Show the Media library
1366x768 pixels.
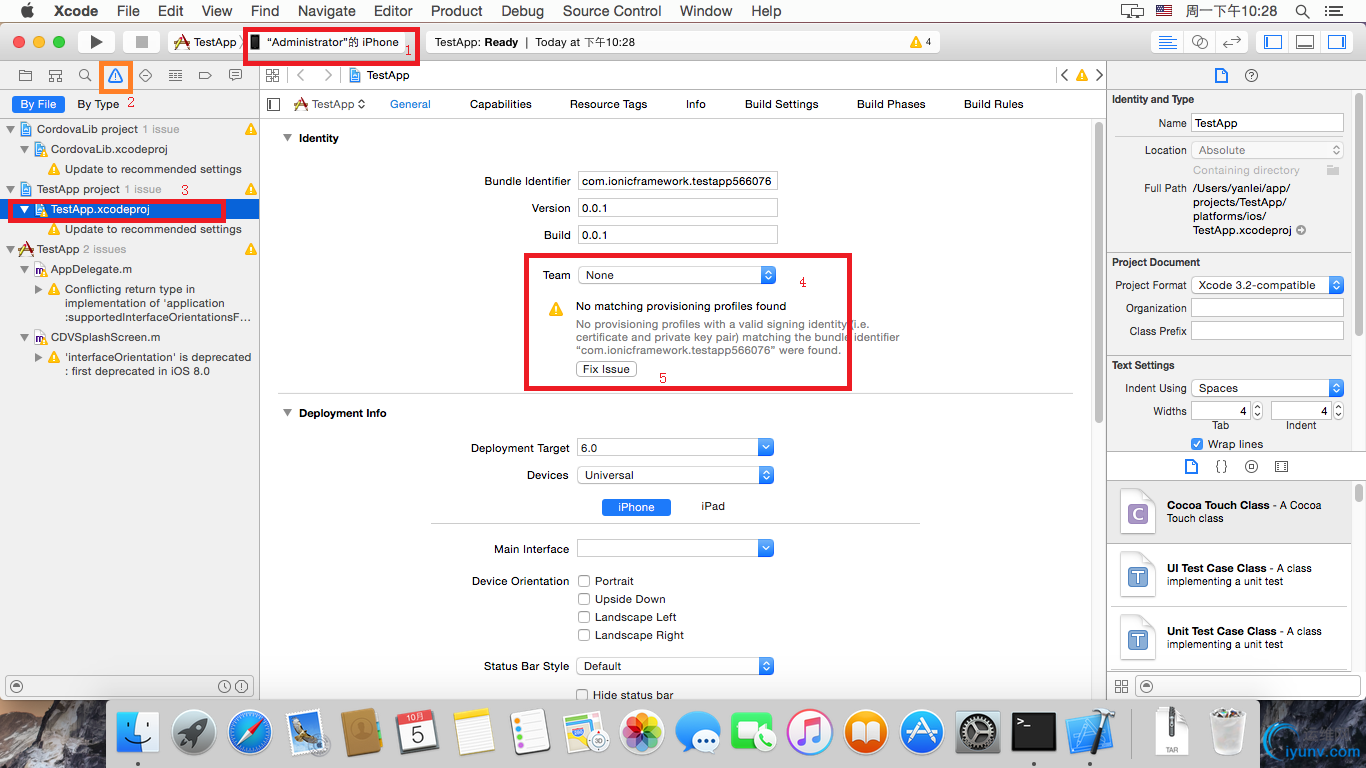[x=1281, y=467]
